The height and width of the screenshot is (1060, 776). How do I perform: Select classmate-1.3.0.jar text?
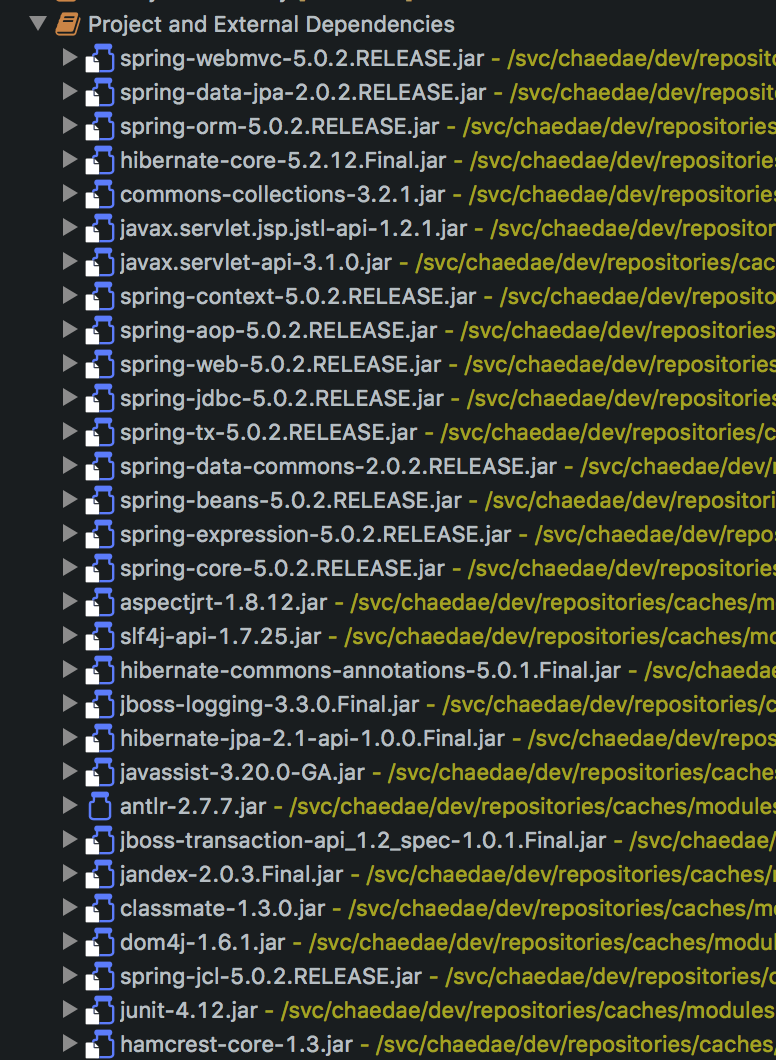tap(223, 908)
